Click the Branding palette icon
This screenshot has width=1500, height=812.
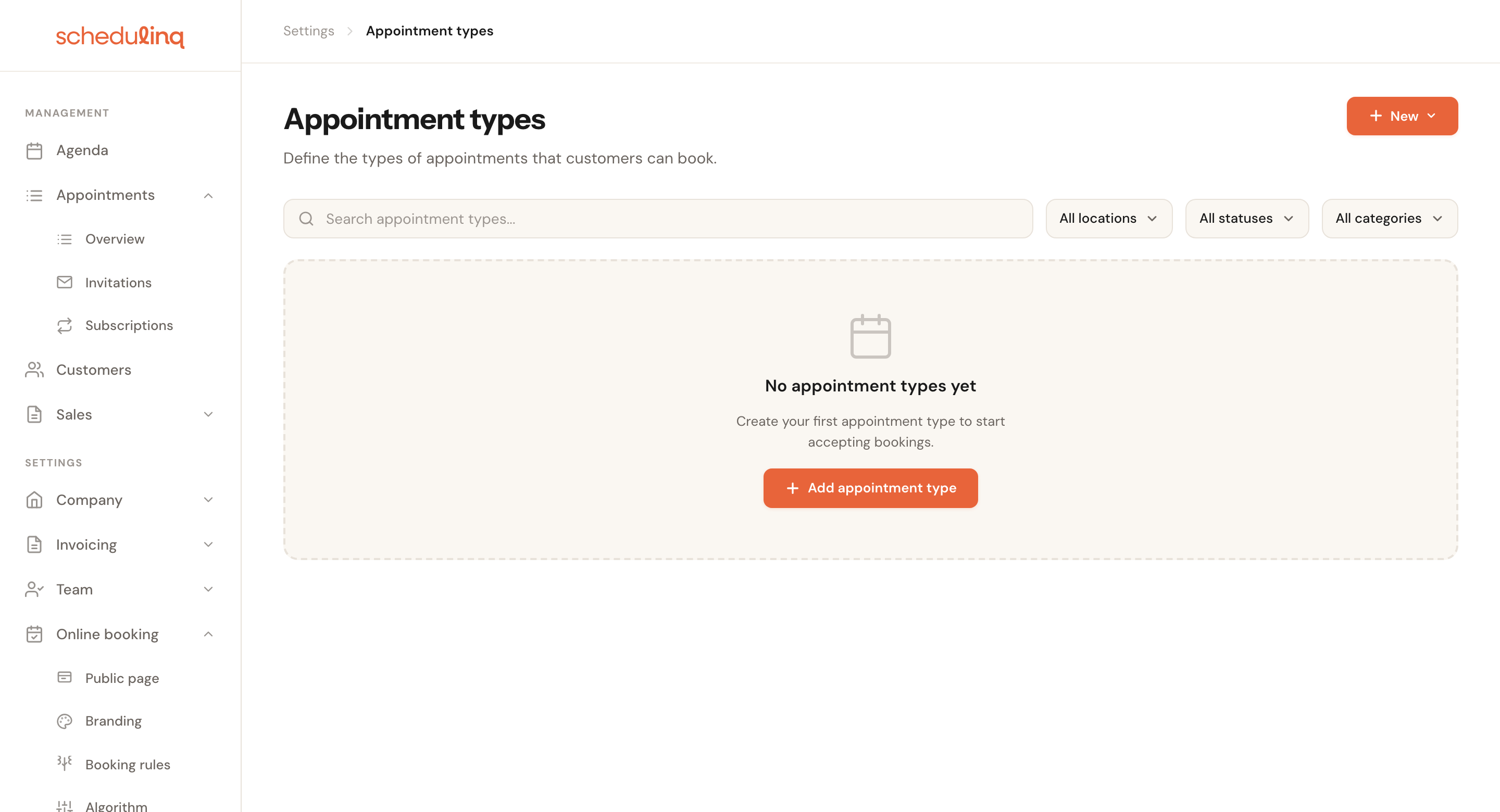65,721
